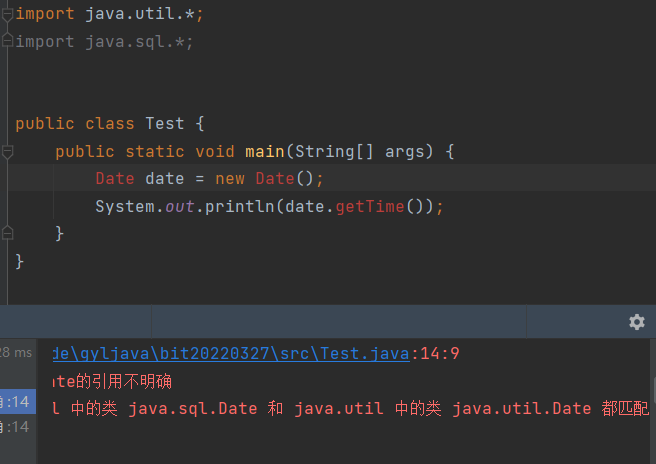The width and height of the screenshot is (656, 464).
Task: Click the error line 'java.sql.Date' text
Action: 192,408
